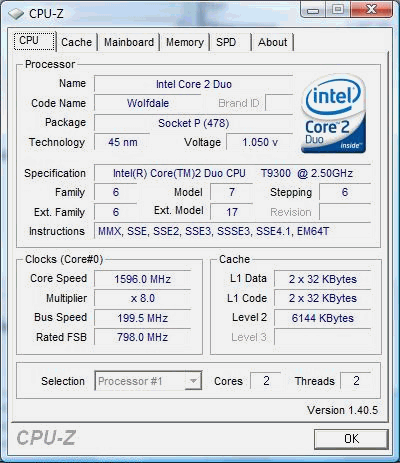Click the Bus Speed value '199.5 MHz'
Screen dimensions: 400x463
coord(143,318)
